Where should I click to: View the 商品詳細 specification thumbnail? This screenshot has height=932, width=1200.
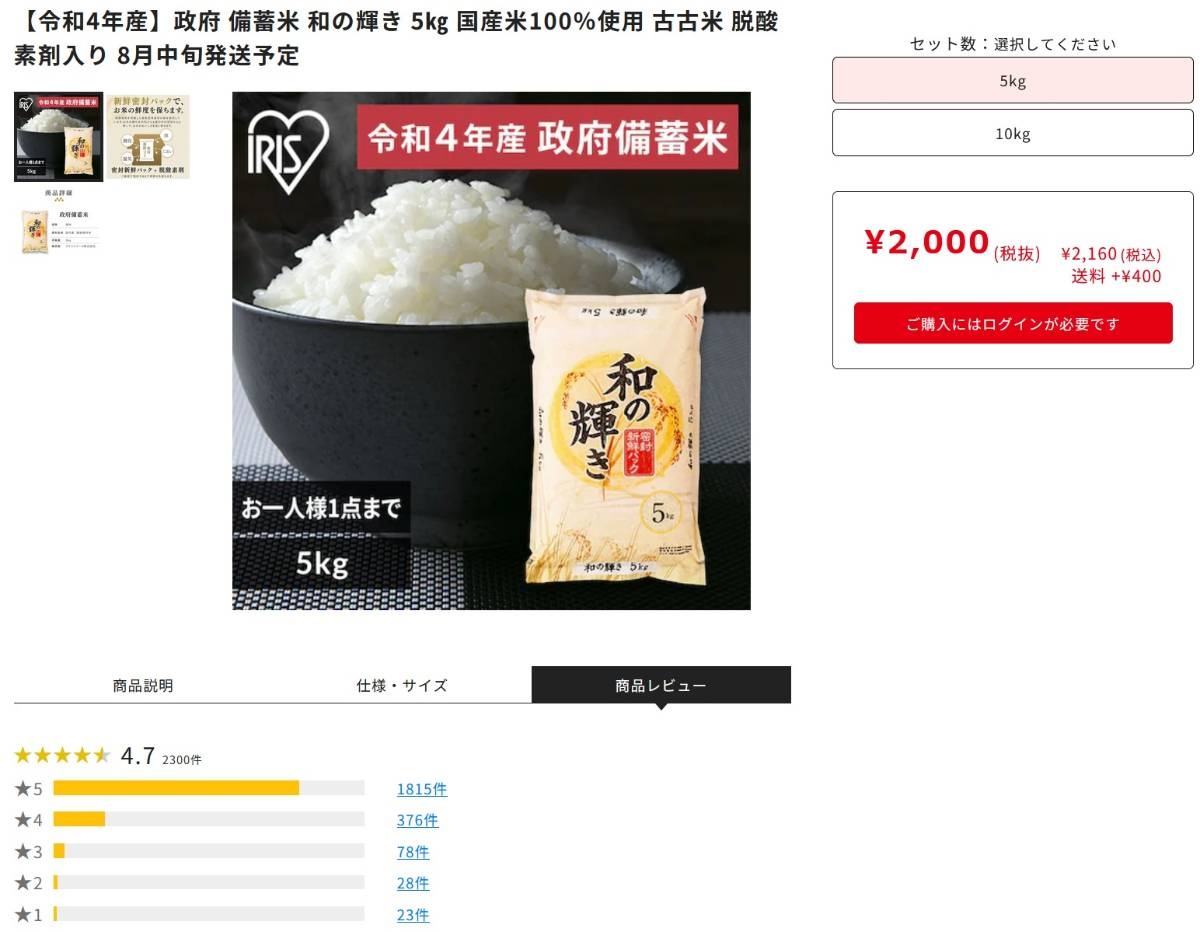[58, 223]
